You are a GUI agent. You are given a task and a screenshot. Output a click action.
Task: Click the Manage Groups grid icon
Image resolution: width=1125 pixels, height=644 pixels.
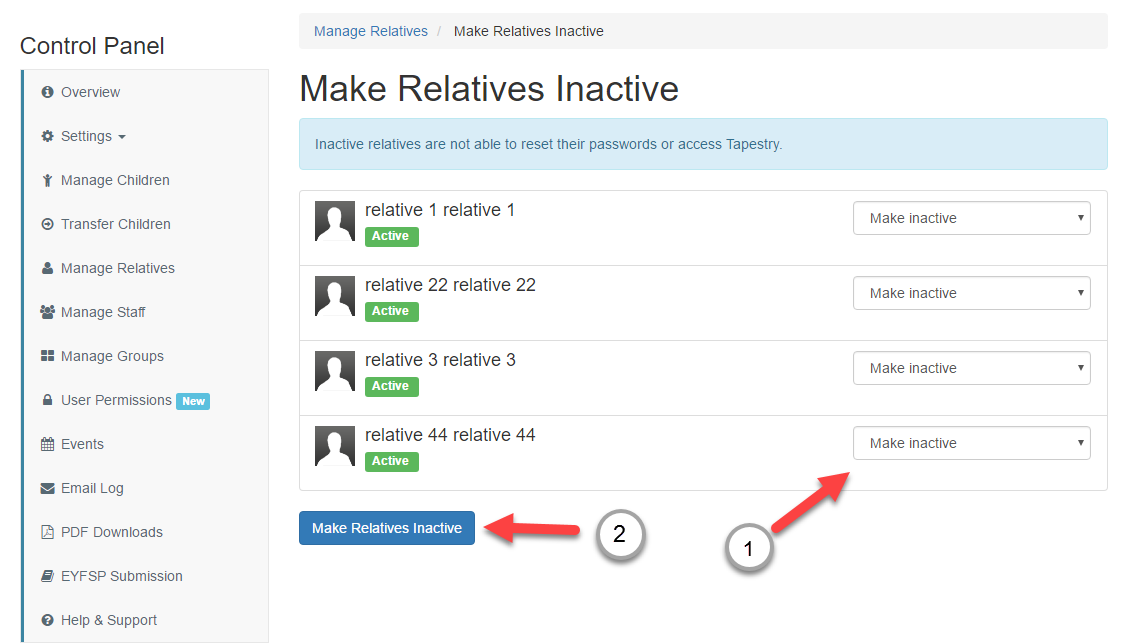coord(47,356)
